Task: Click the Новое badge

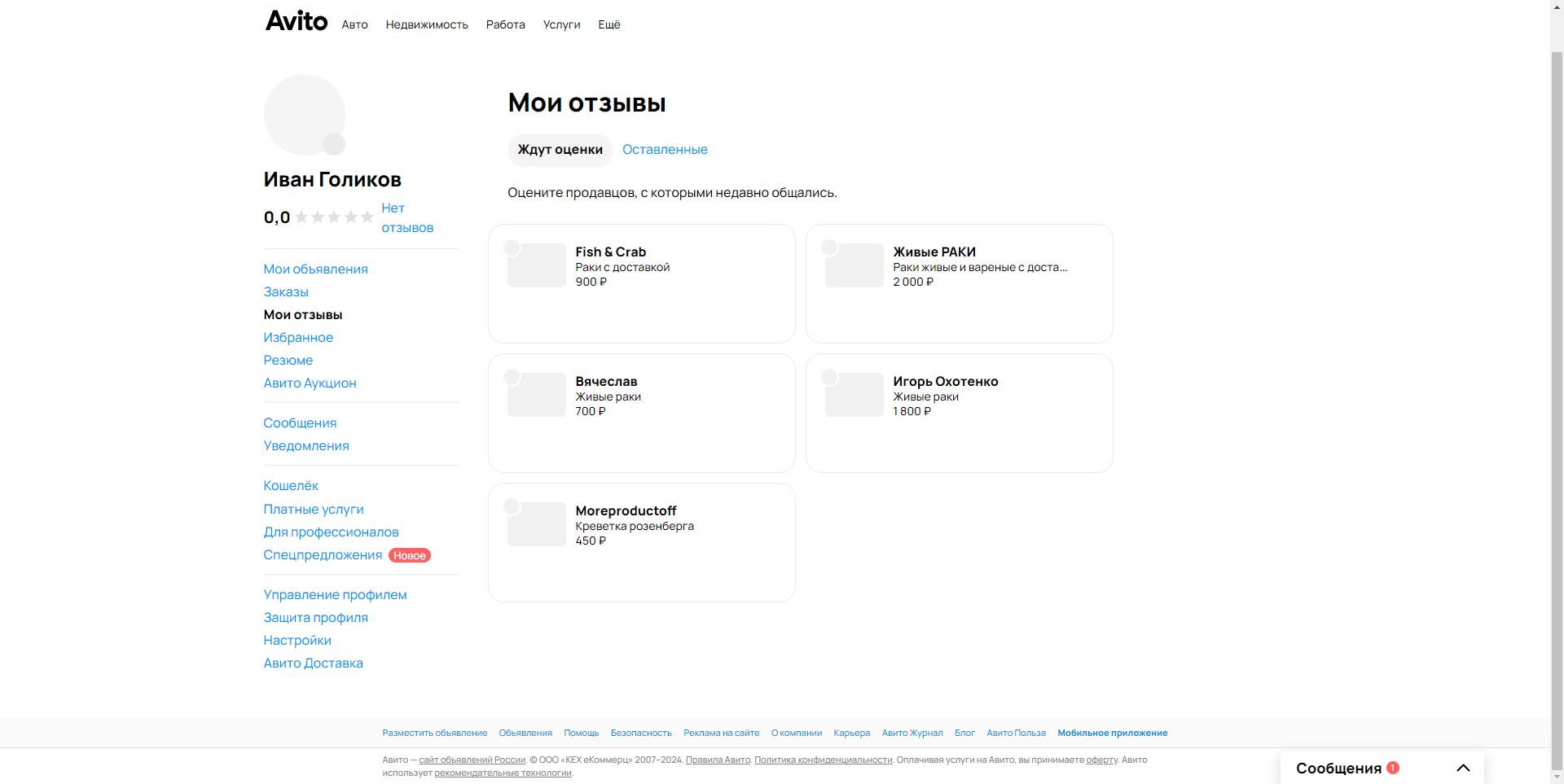Action: [410, 555]
